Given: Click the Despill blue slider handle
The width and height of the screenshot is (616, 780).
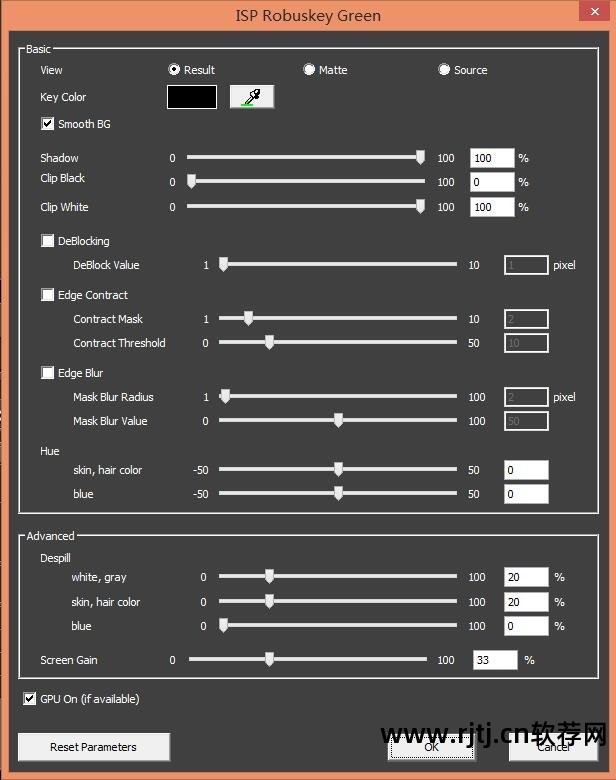Looking at the screenshot, I should click(223, 625).
